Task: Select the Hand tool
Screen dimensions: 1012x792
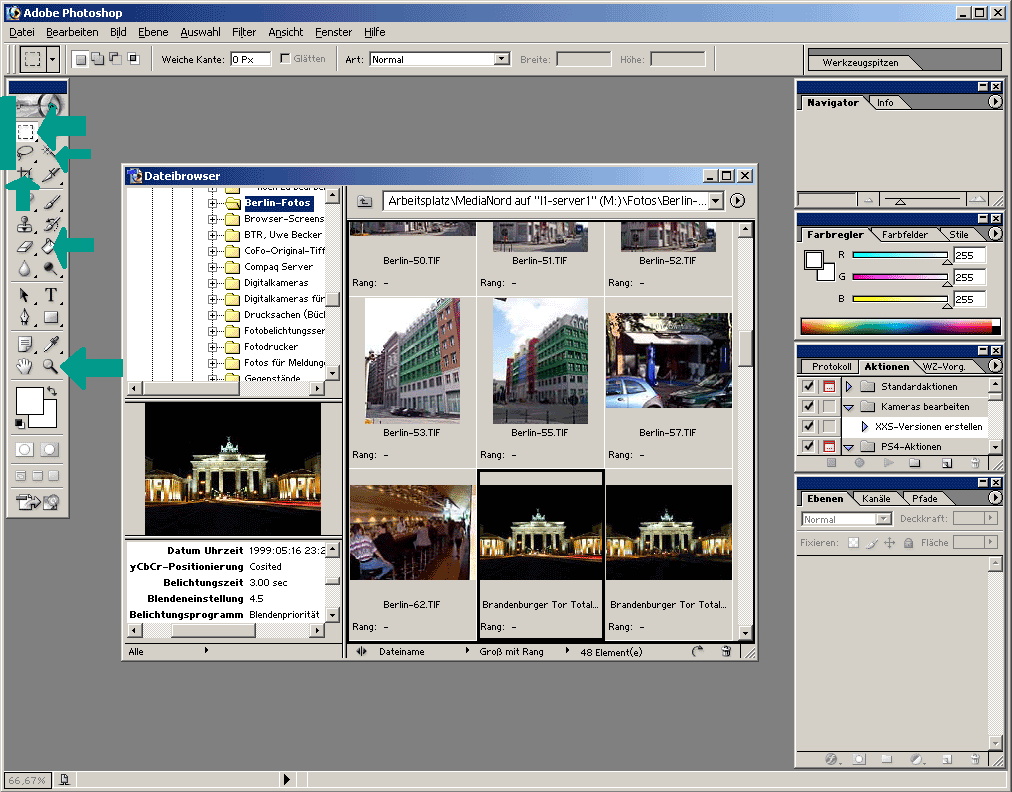Action: [x=25, y=367]
